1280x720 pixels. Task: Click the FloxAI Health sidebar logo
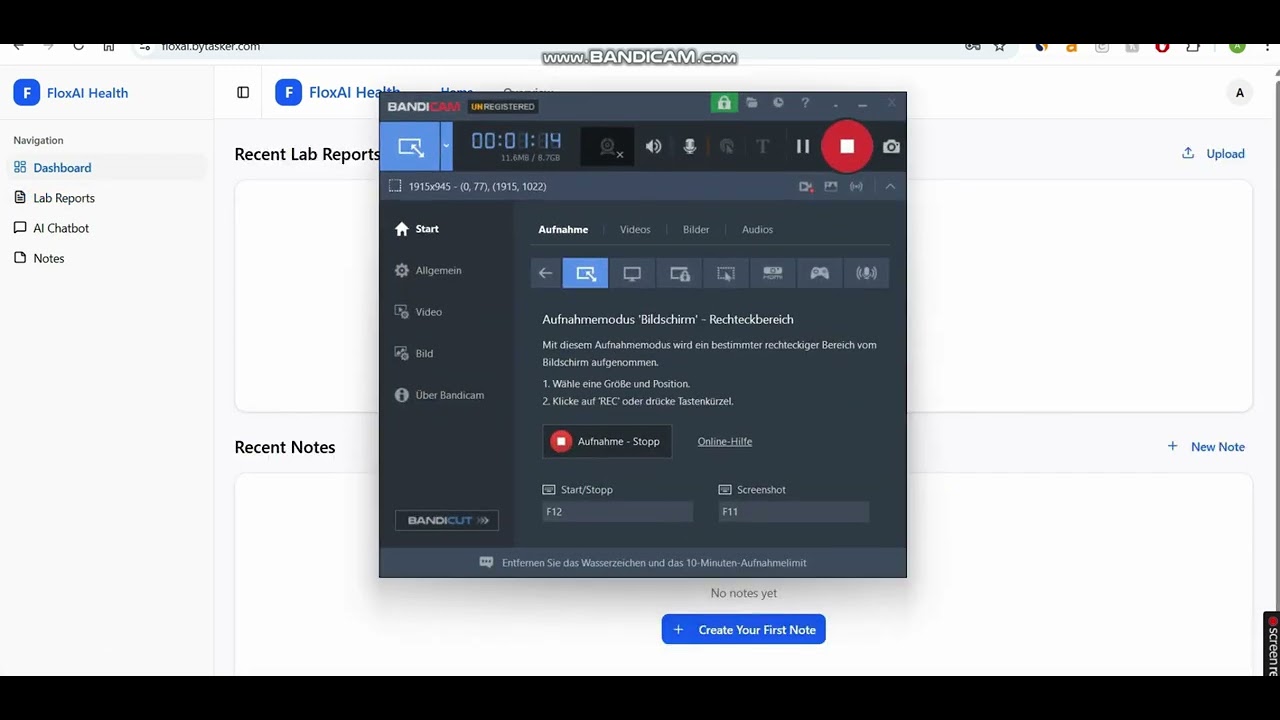(x=71, y=93)
